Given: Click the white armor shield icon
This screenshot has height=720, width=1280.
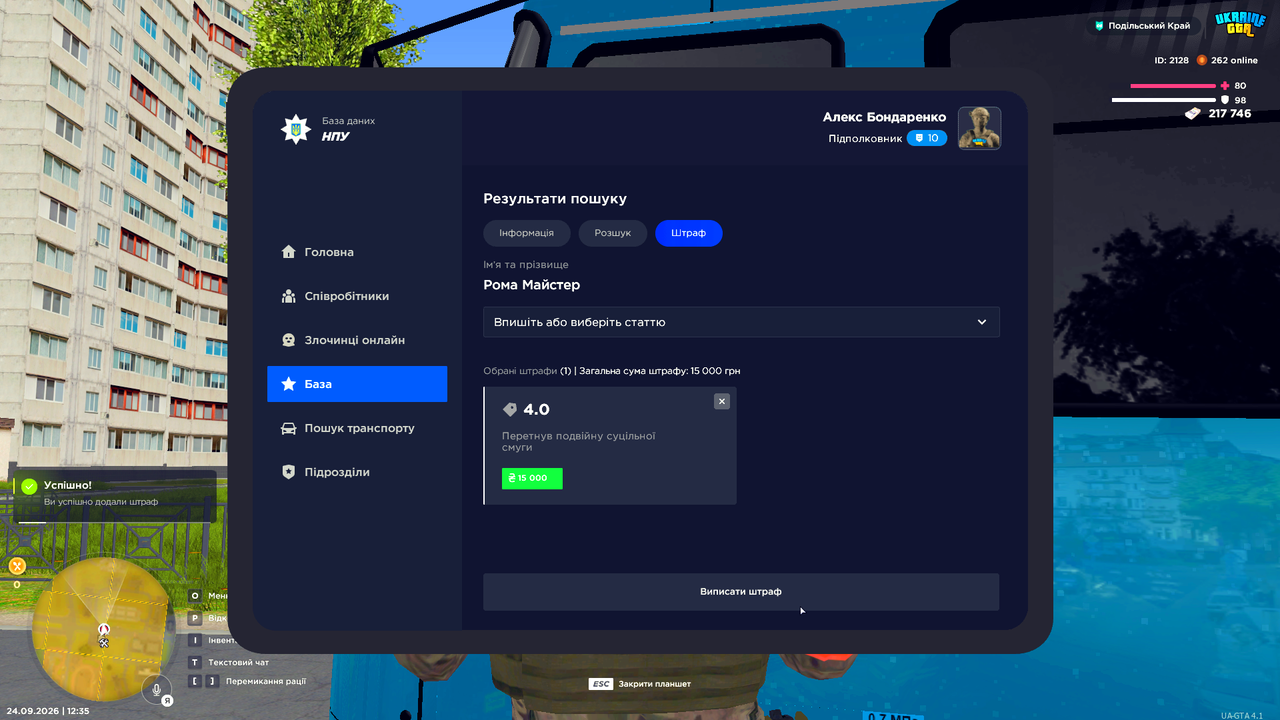Looking at the screenshot, I should [1225, 100].
